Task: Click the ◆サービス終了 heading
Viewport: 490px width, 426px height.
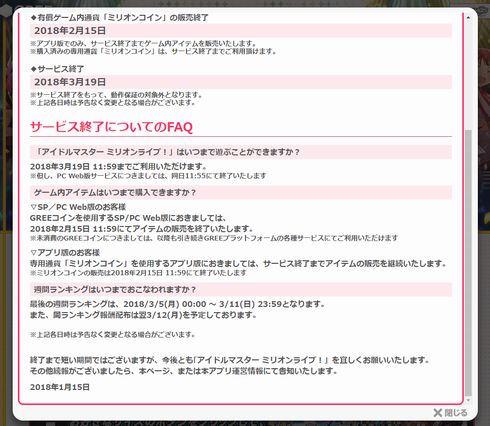Action: (x=57, y=69)
